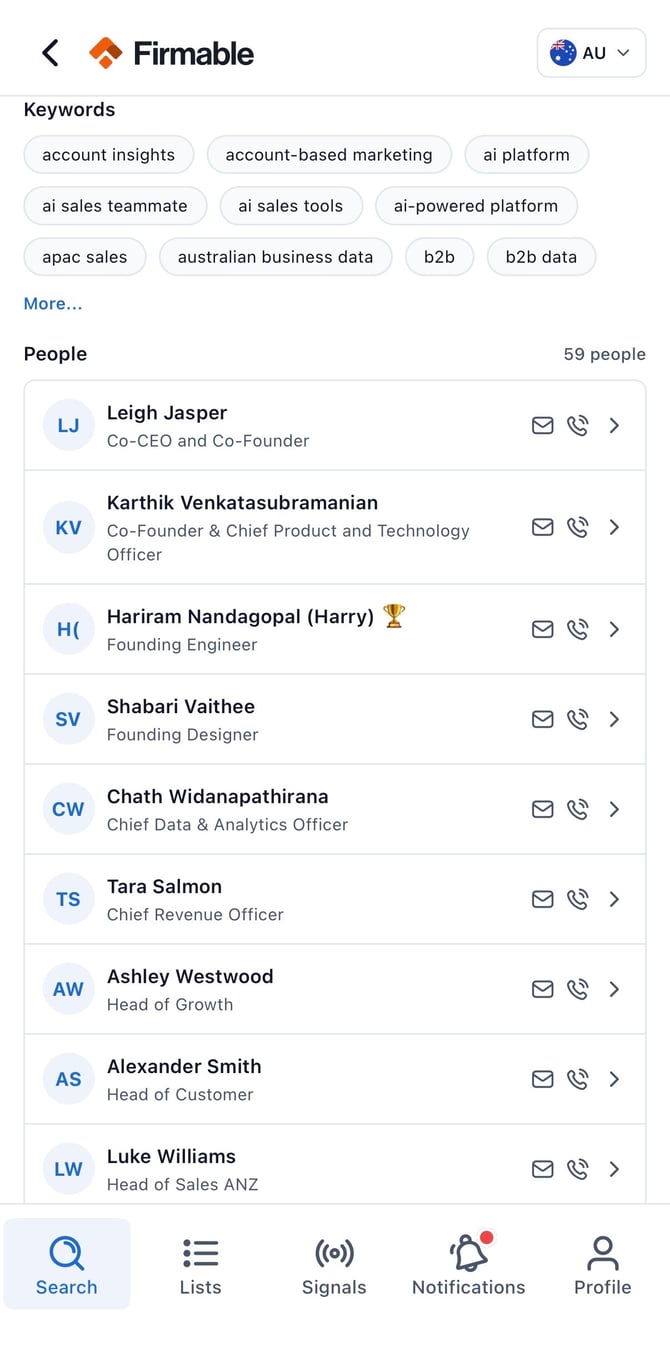
Task: Open the Profile tab
Action: pyautogui.click(x=602, y=1265)
